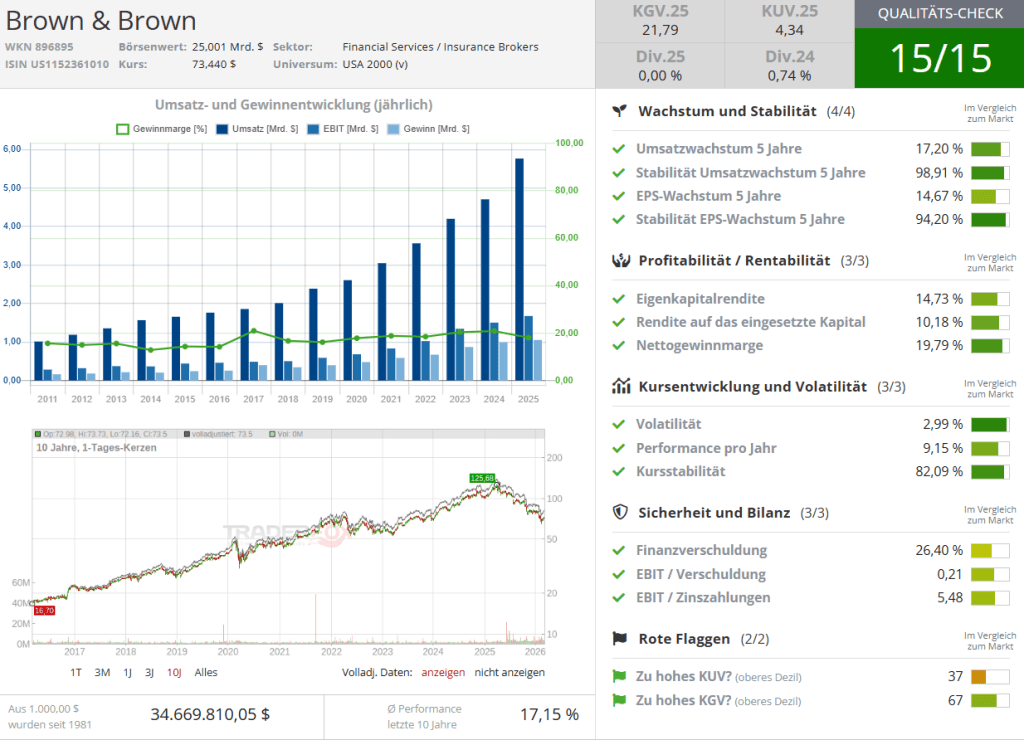Click the 125,88 price high marker on chart
1024x740 pixels.
483,478
